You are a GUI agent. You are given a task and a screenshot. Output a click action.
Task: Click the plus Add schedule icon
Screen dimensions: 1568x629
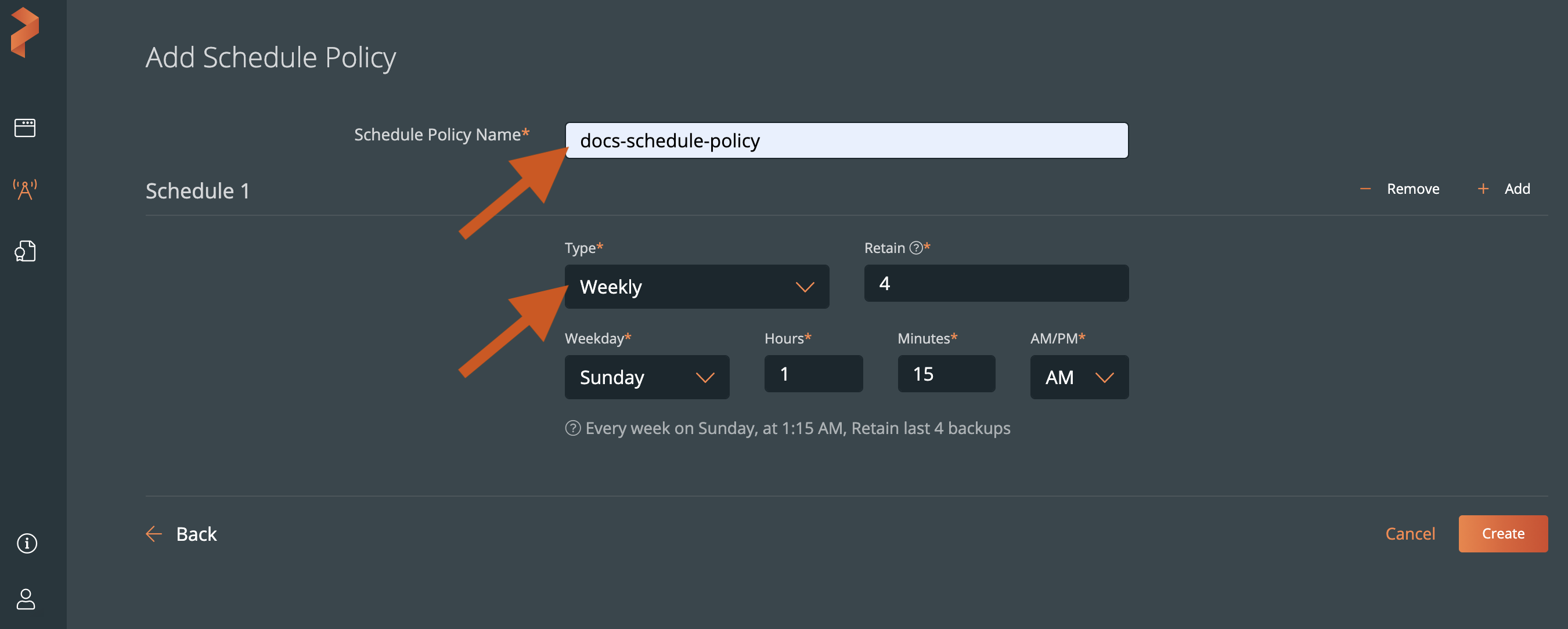click(x=1483, y=189)
